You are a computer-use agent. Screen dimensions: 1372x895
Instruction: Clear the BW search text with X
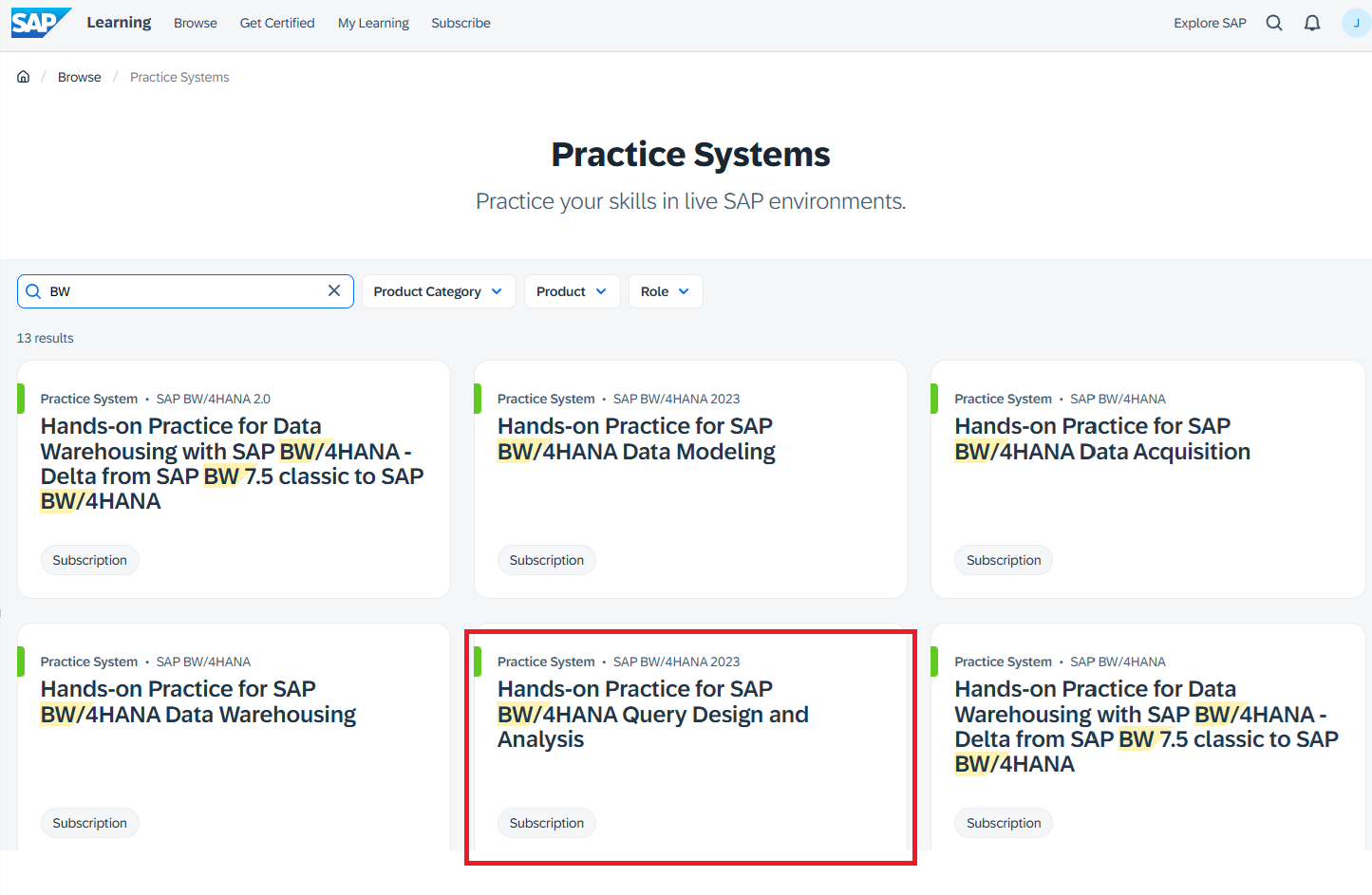(x=334, y=290)
